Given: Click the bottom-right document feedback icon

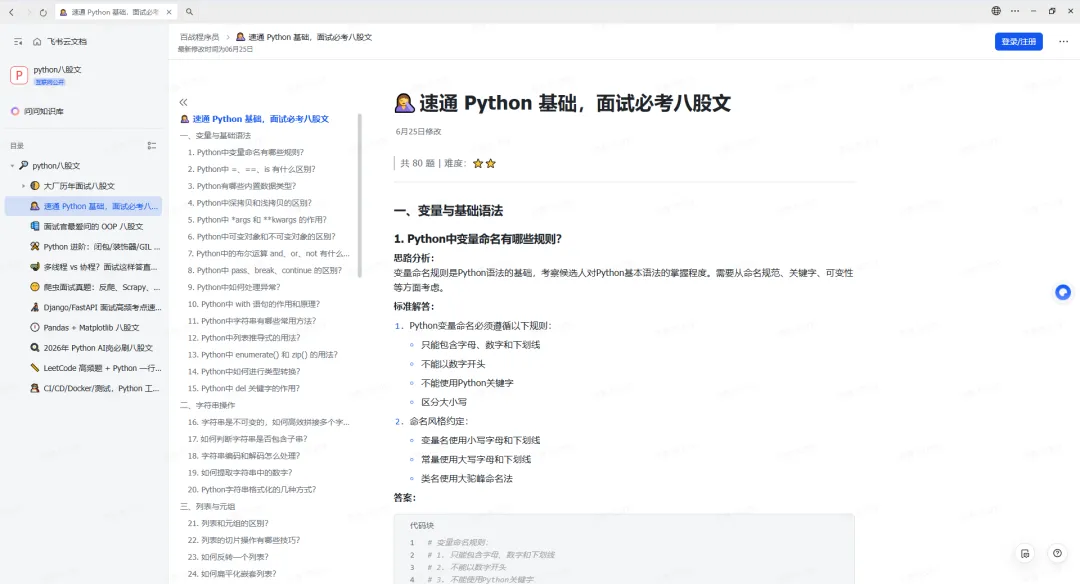Looking at the screenshot, I should point(1025,554).
